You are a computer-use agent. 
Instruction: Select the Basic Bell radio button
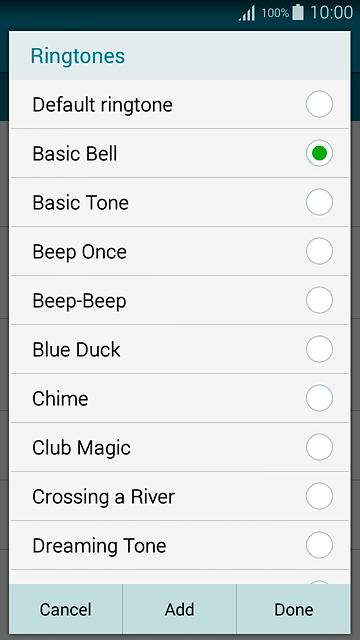pos(319,153)
